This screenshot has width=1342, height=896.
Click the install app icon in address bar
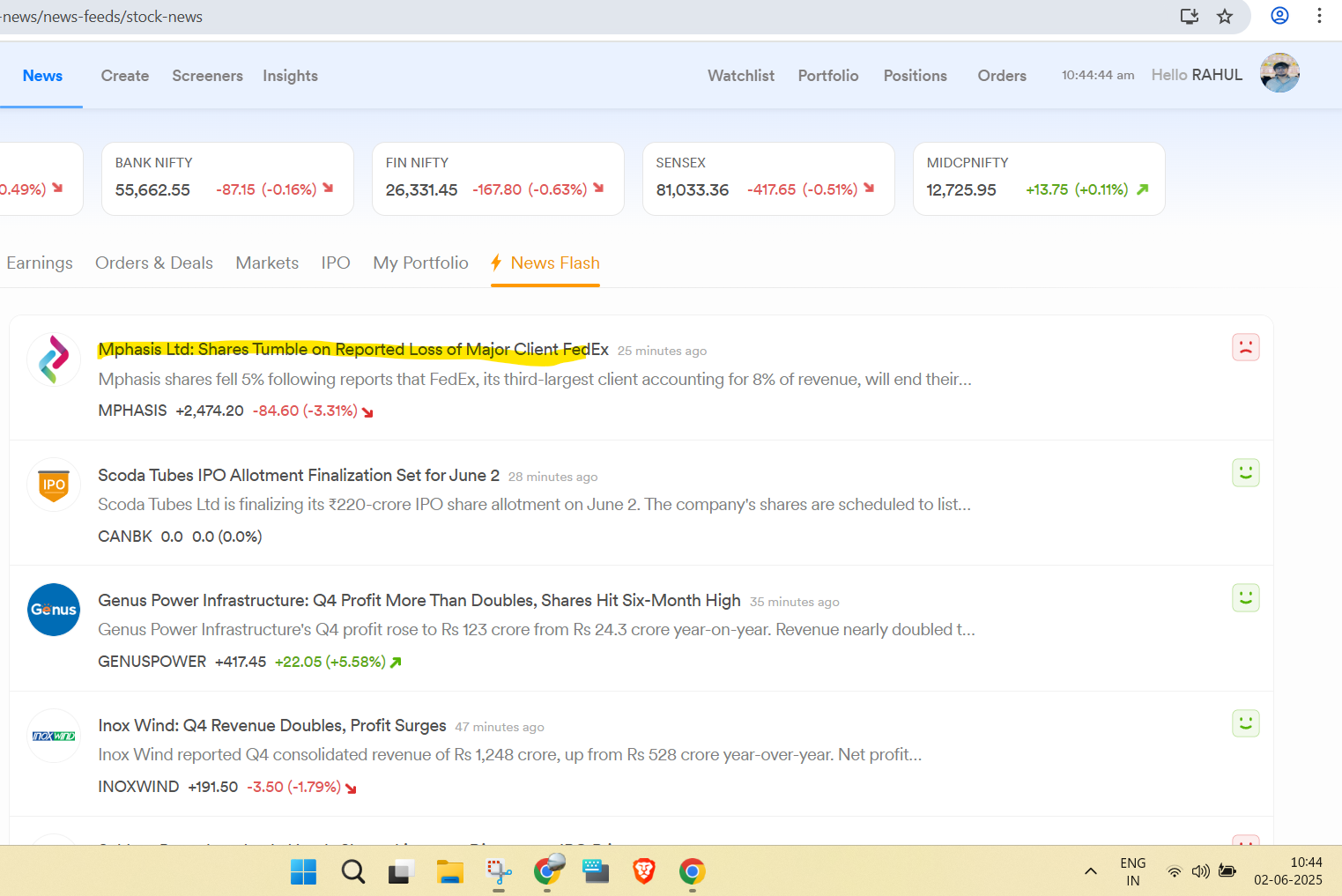1190,16
